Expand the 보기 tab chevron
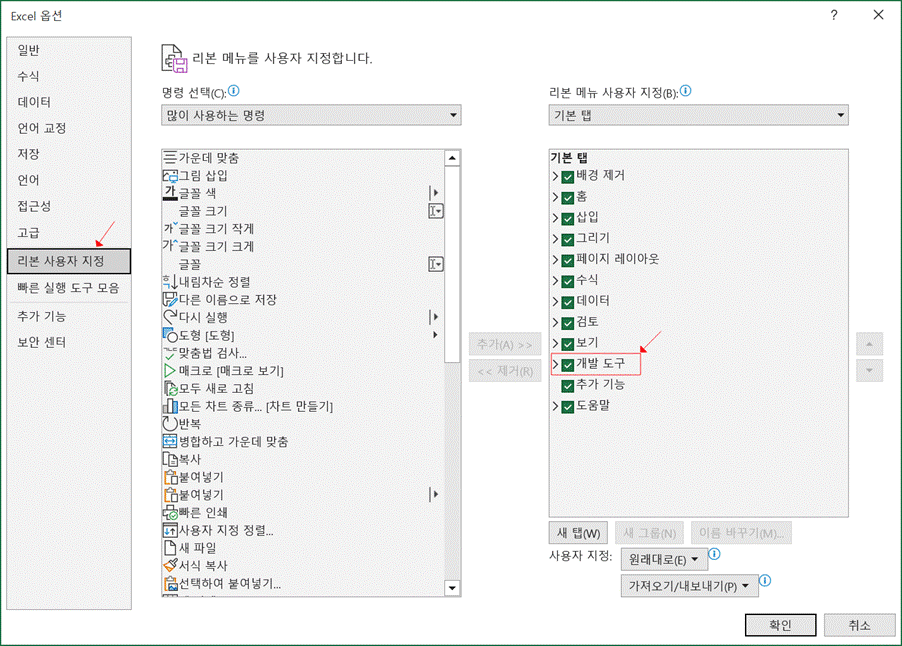The image size is (902, 646). click(x=555, y=343)
